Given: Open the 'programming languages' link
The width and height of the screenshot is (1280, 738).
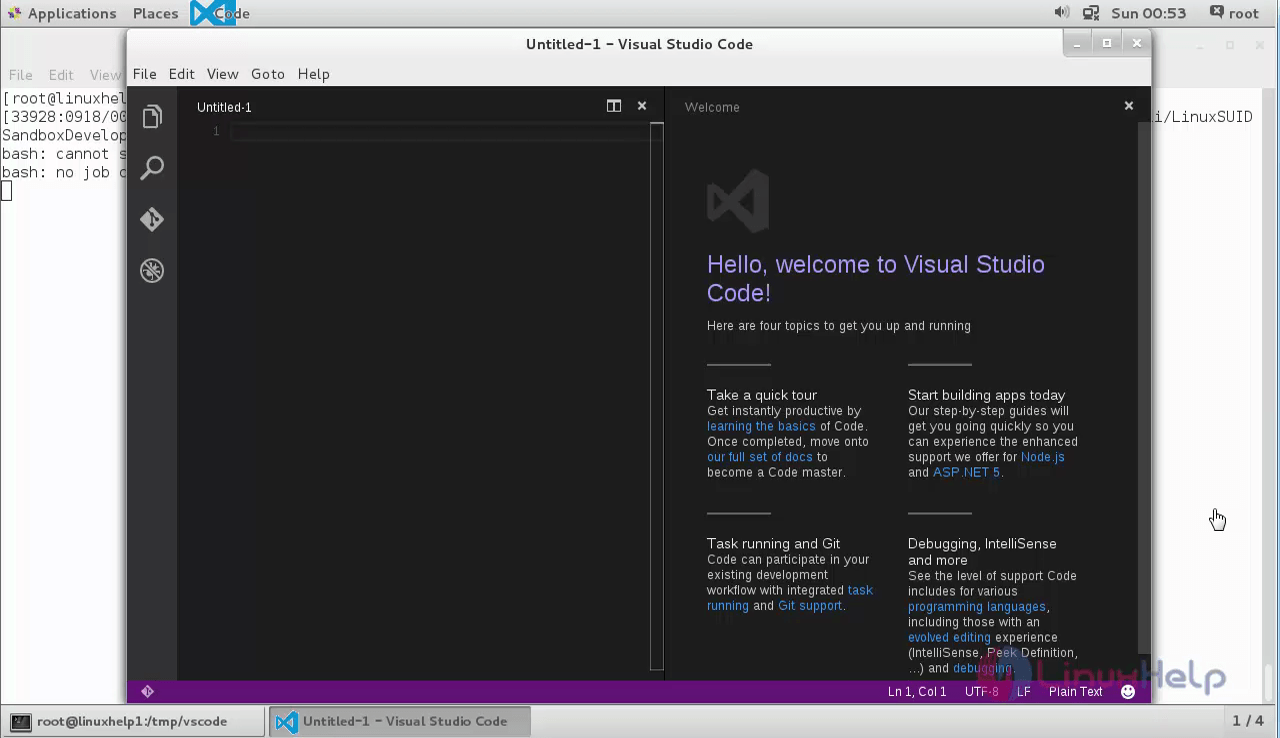Looking at the screenshot, I should coord(977,607).
